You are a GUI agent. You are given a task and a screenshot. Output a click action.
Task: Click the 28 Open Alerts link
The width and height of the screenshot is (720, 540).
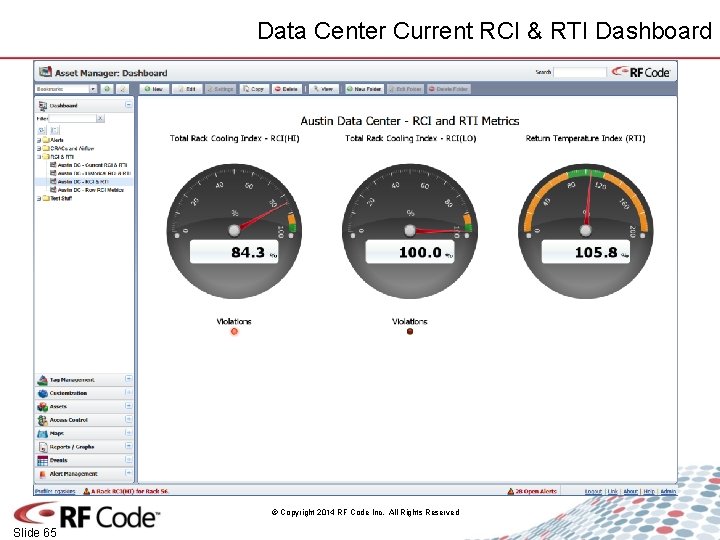coord(536,491)
